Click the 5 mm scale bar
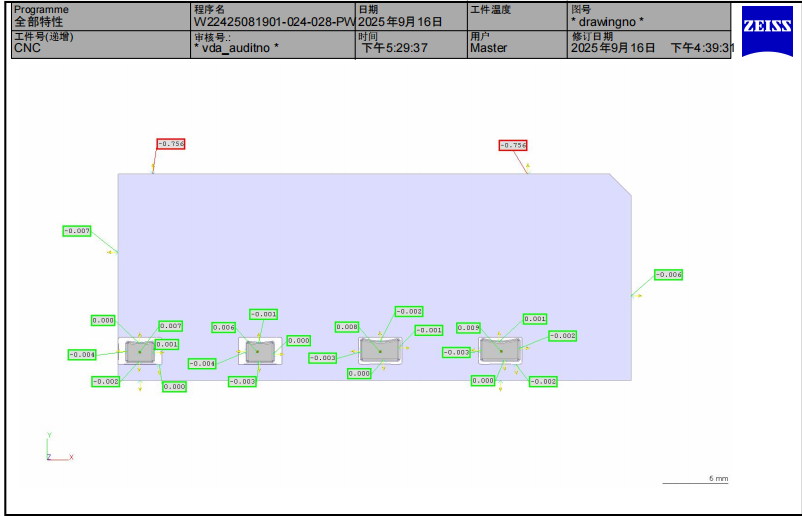Image resolution: width=802 pixels, height=516 pixels. (x=695, y=481)
